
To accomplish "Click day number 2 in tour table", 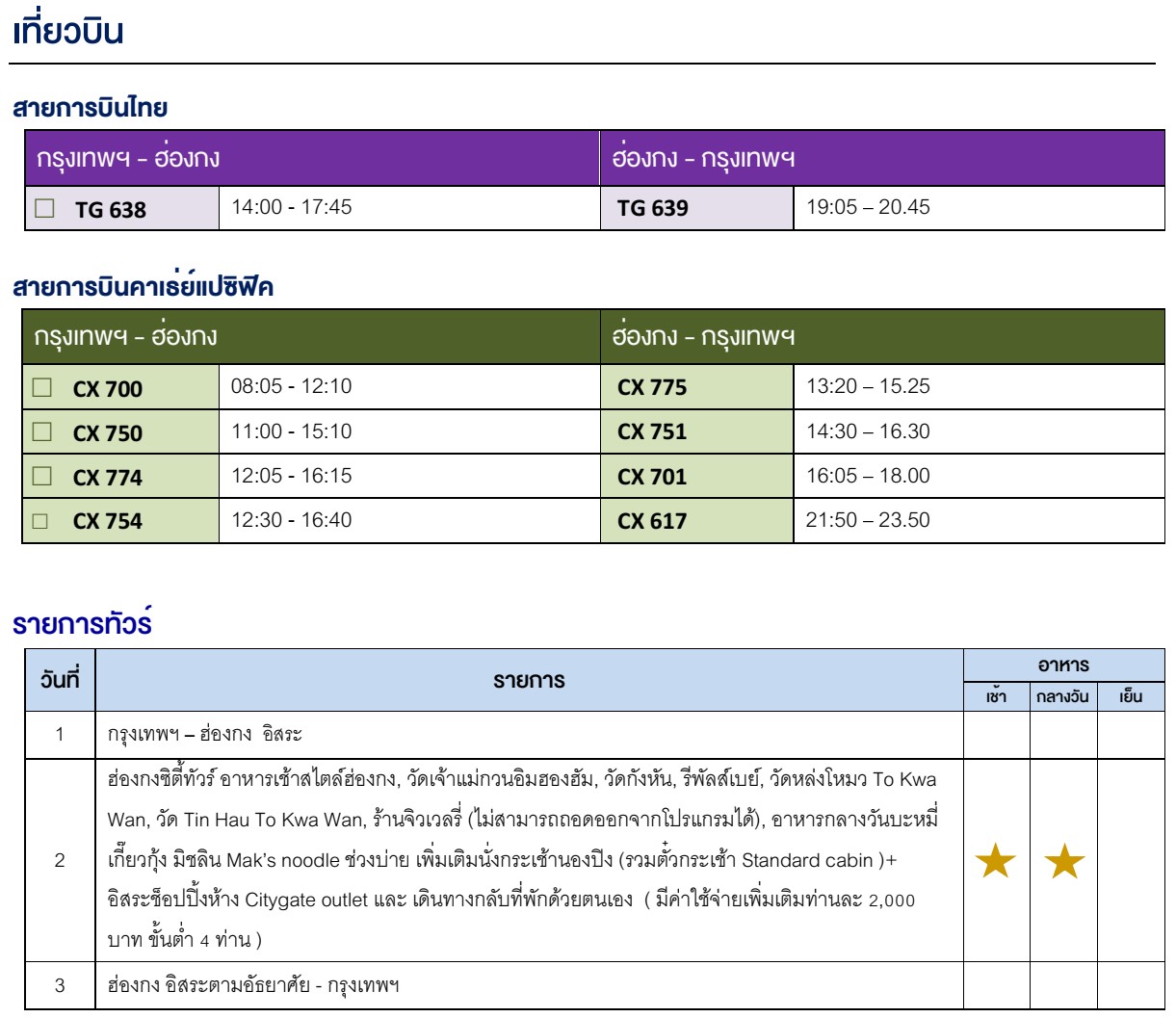I will tap(60, 860).
